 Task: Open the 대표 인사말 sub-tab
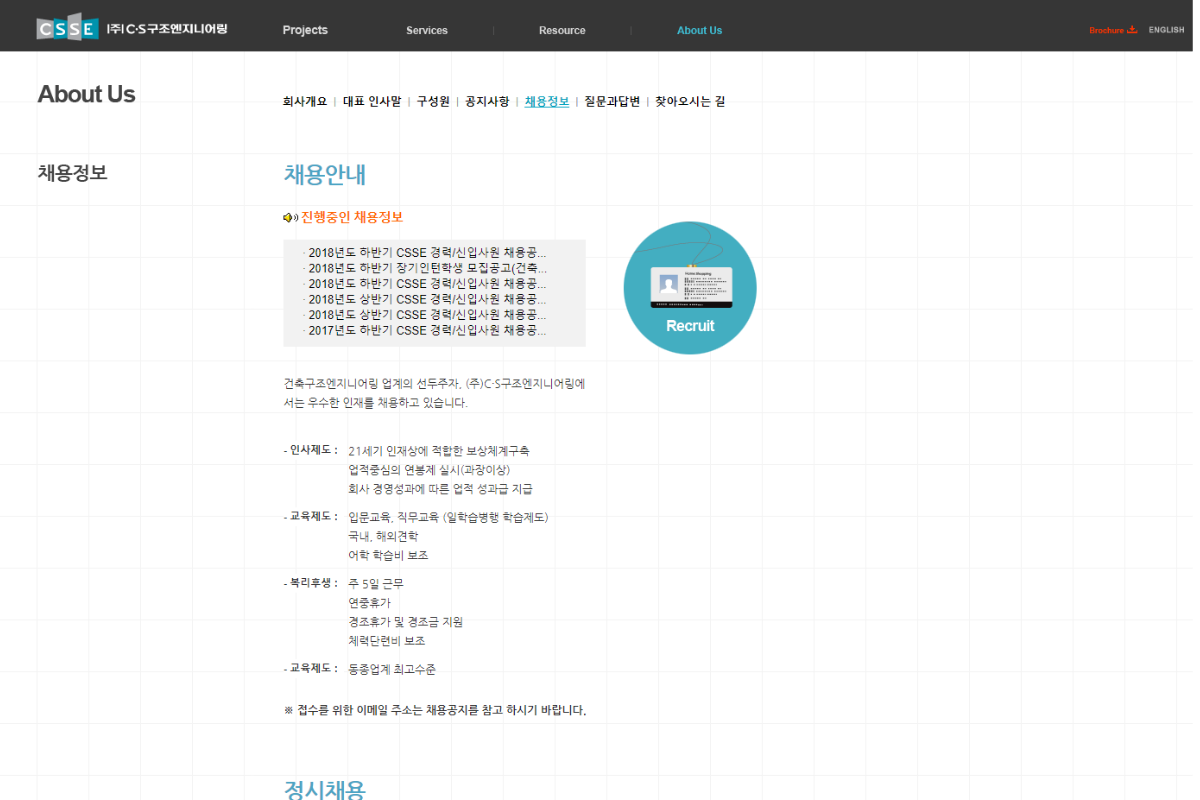coord(372,102)
